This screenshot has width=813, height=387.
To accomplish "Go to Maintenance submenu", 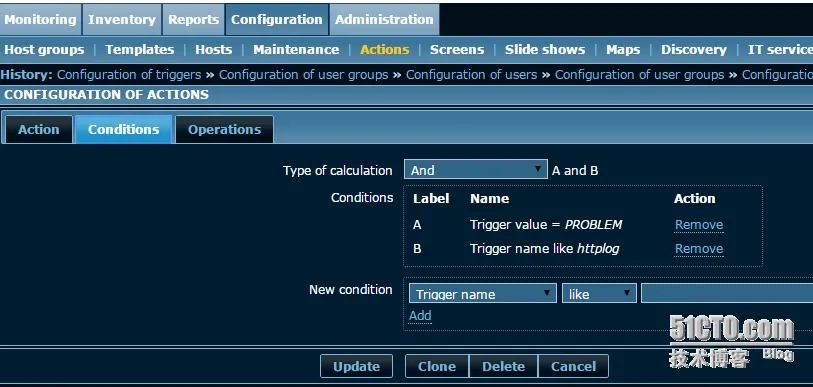I will point(296,50).
